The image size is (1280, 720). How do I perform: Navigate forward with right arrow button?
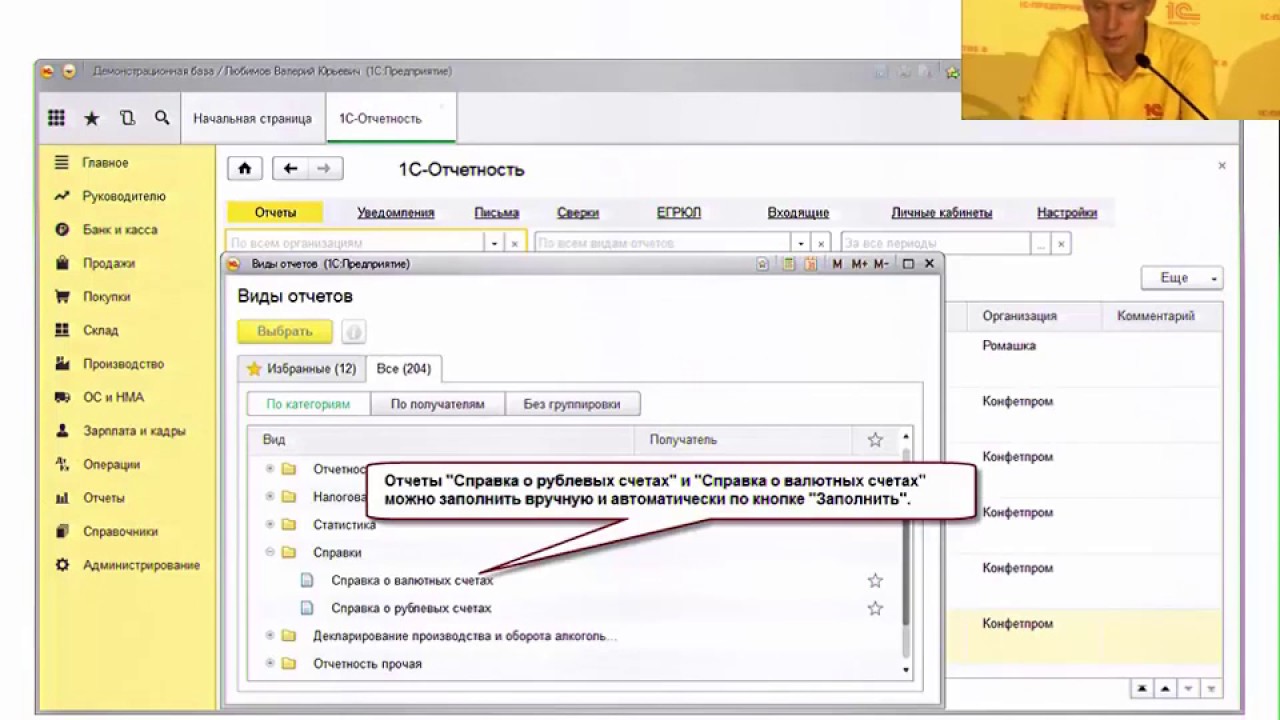coord(324,169)
